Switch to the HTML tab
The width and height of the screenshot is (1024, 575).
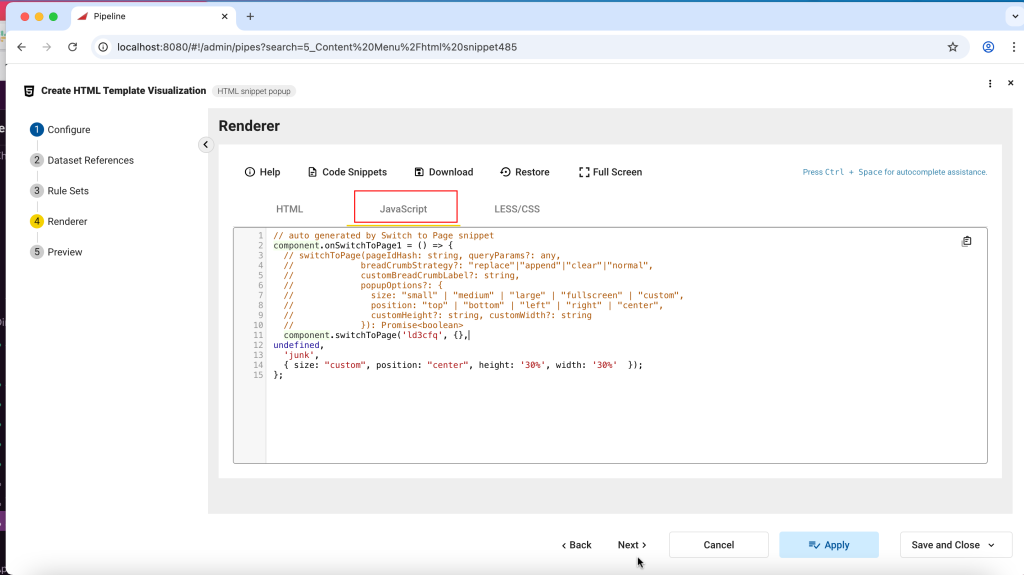tap(289, 209)
